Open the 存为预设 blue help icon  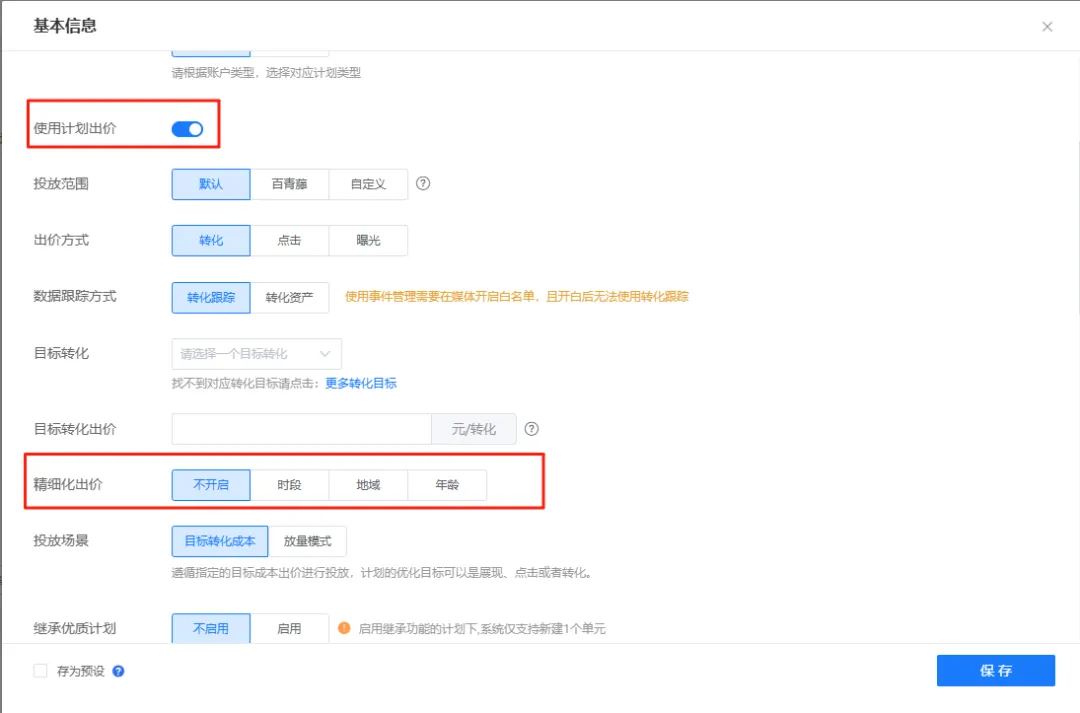pos(118,671)
